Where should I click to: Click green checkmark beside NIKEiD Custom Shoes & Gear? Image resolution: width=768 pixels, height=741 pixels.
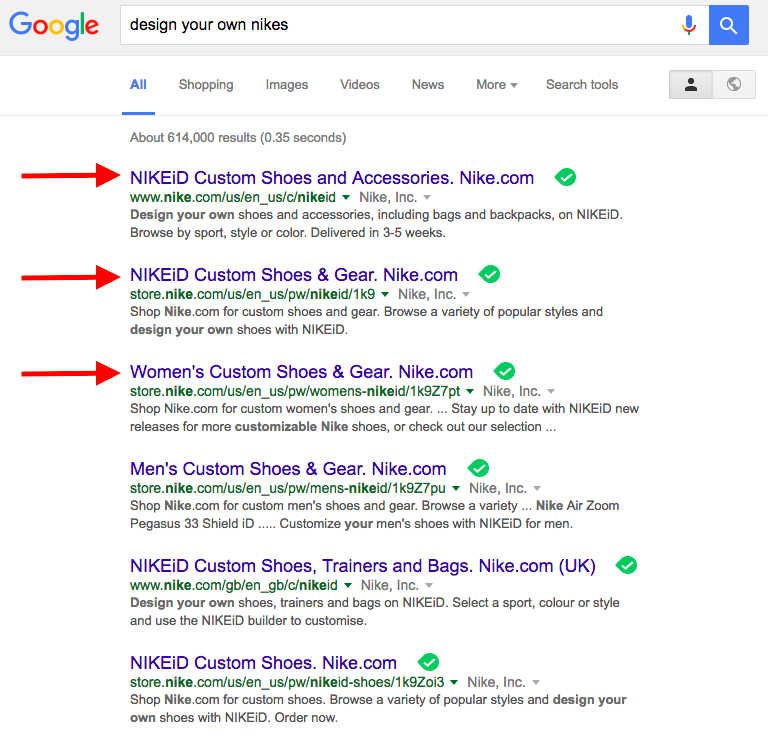pos(489,274)
